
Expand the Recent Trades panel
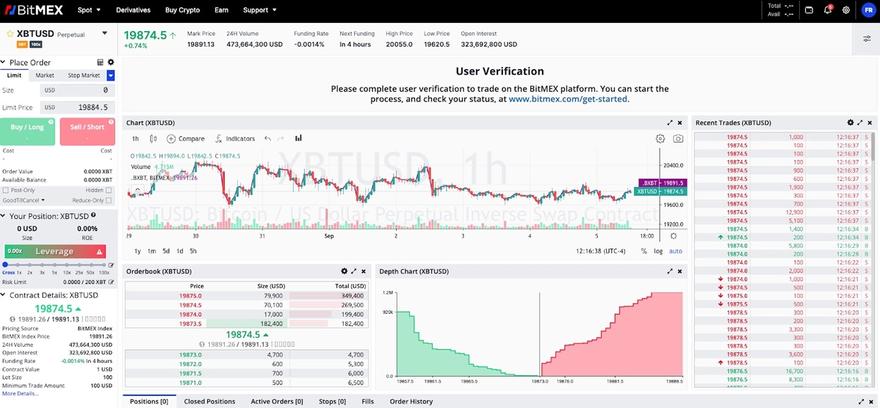[860, 122]
